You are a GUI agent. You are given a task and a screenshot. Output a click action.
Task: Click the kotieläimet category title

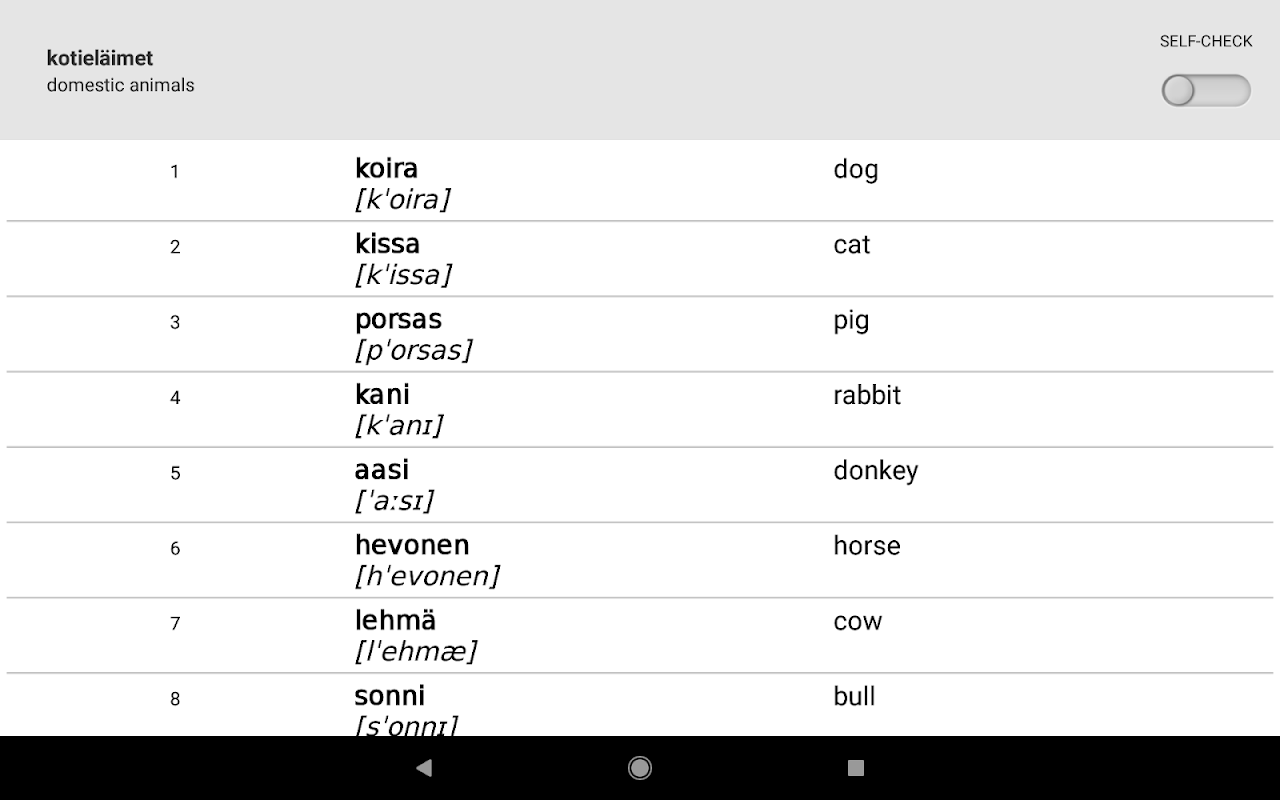[100, 58]
